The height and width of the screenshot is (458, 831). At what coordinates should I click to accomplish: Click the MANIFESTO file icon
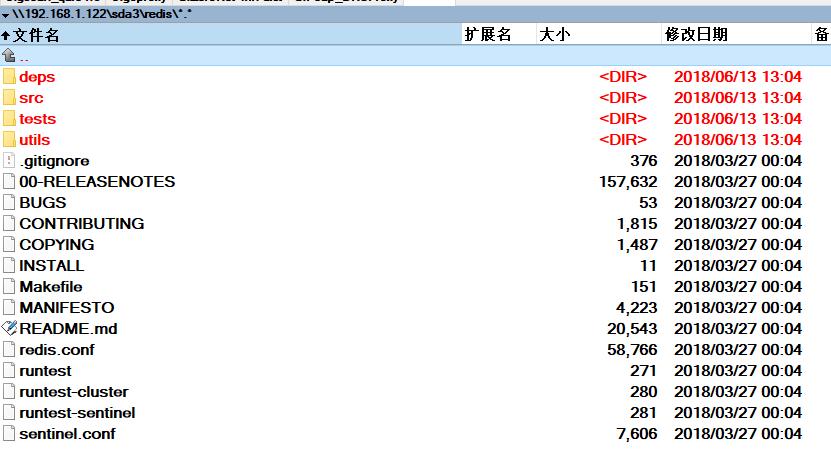9,307
